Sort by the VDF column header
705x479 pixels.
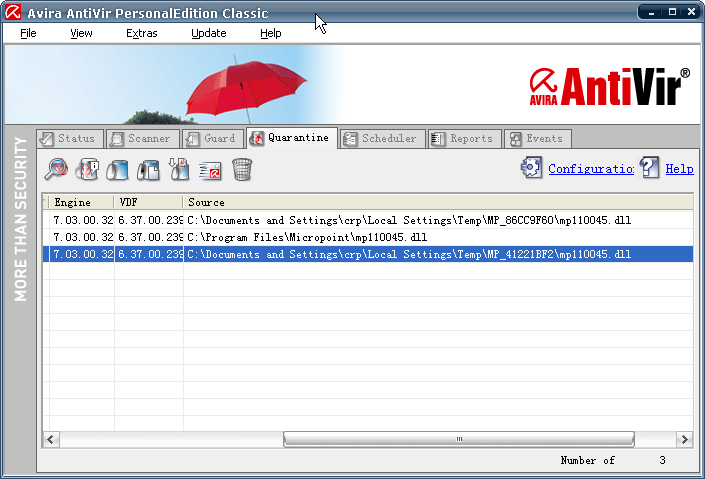148,202
